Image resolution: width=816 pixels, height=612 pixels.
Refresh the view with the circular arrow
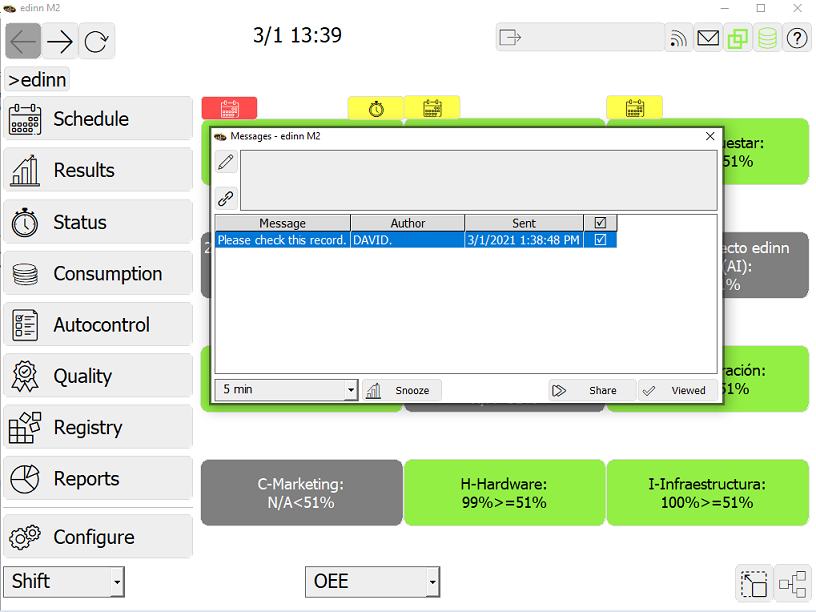click(96, 41)
